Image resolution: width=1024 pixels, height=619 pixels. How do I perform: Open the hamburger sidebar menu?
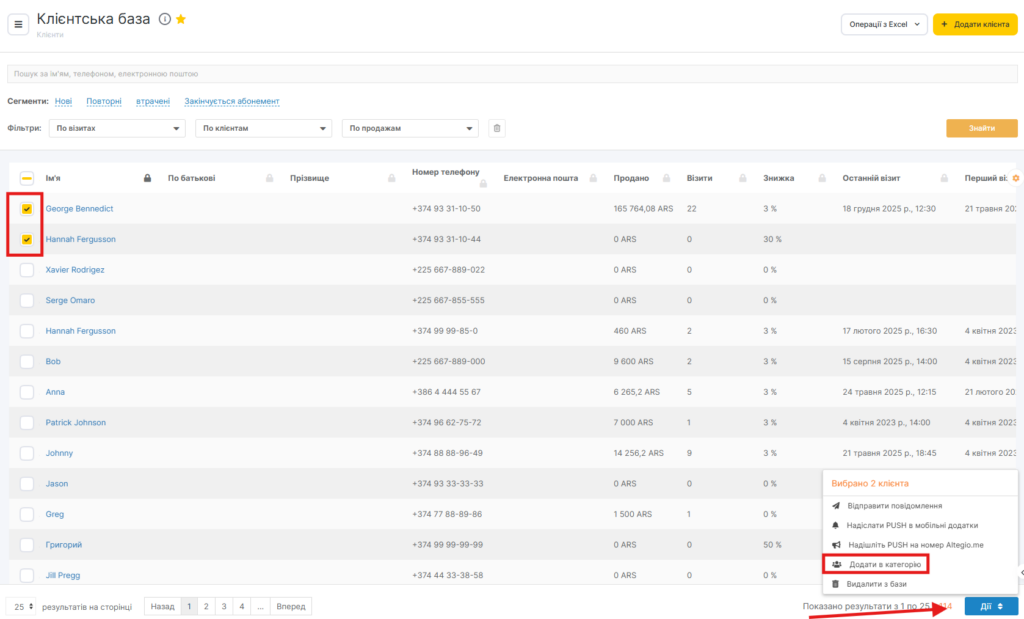(x=18, y=24)
